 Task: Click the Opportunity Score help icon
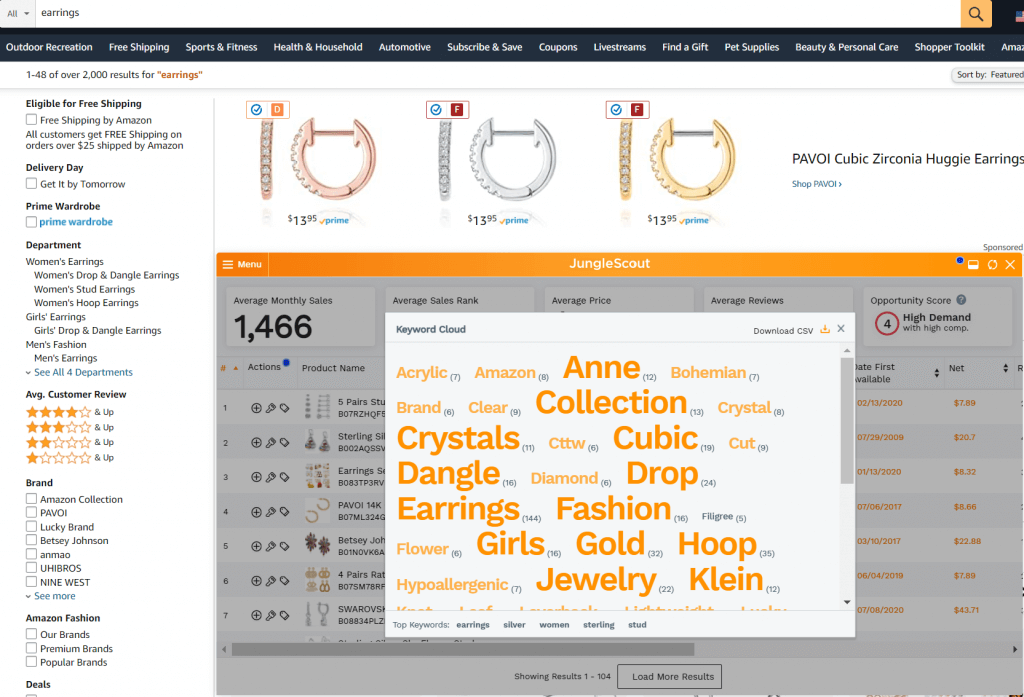[x=961, y=300]
